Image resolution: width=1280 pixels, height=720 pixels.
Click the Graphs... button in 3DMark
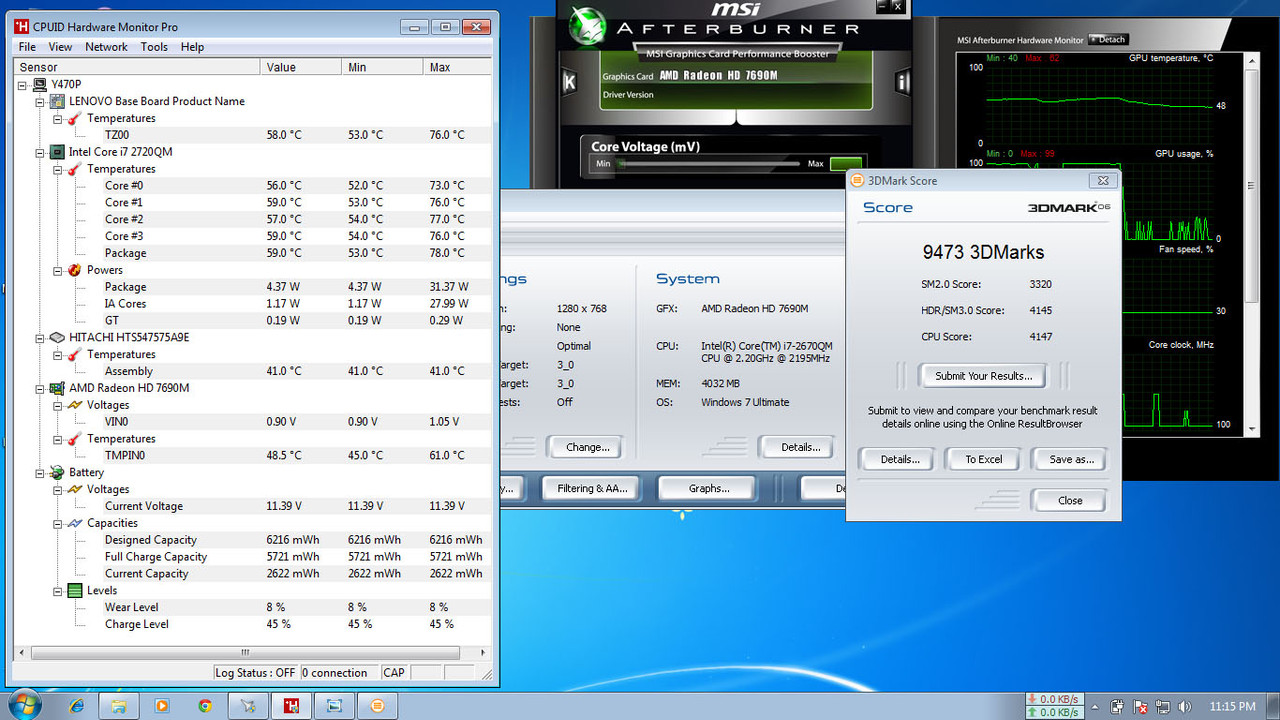tap(708, 488)
